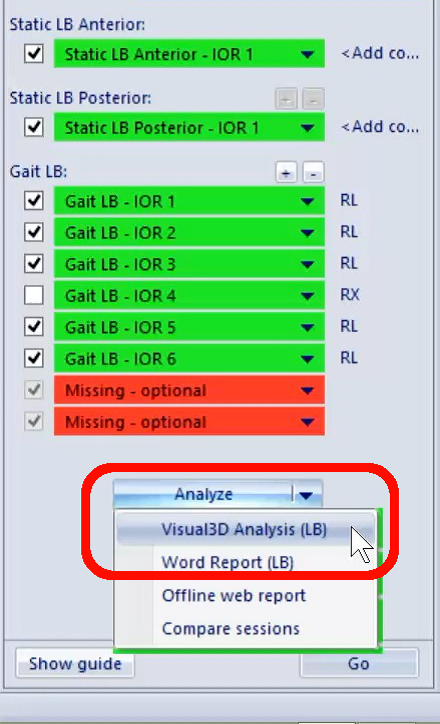The width and height of the screenshot is (440, 724).
Task: Open the Analyze split-button dropdown arrow
Action: pos(306,495)
